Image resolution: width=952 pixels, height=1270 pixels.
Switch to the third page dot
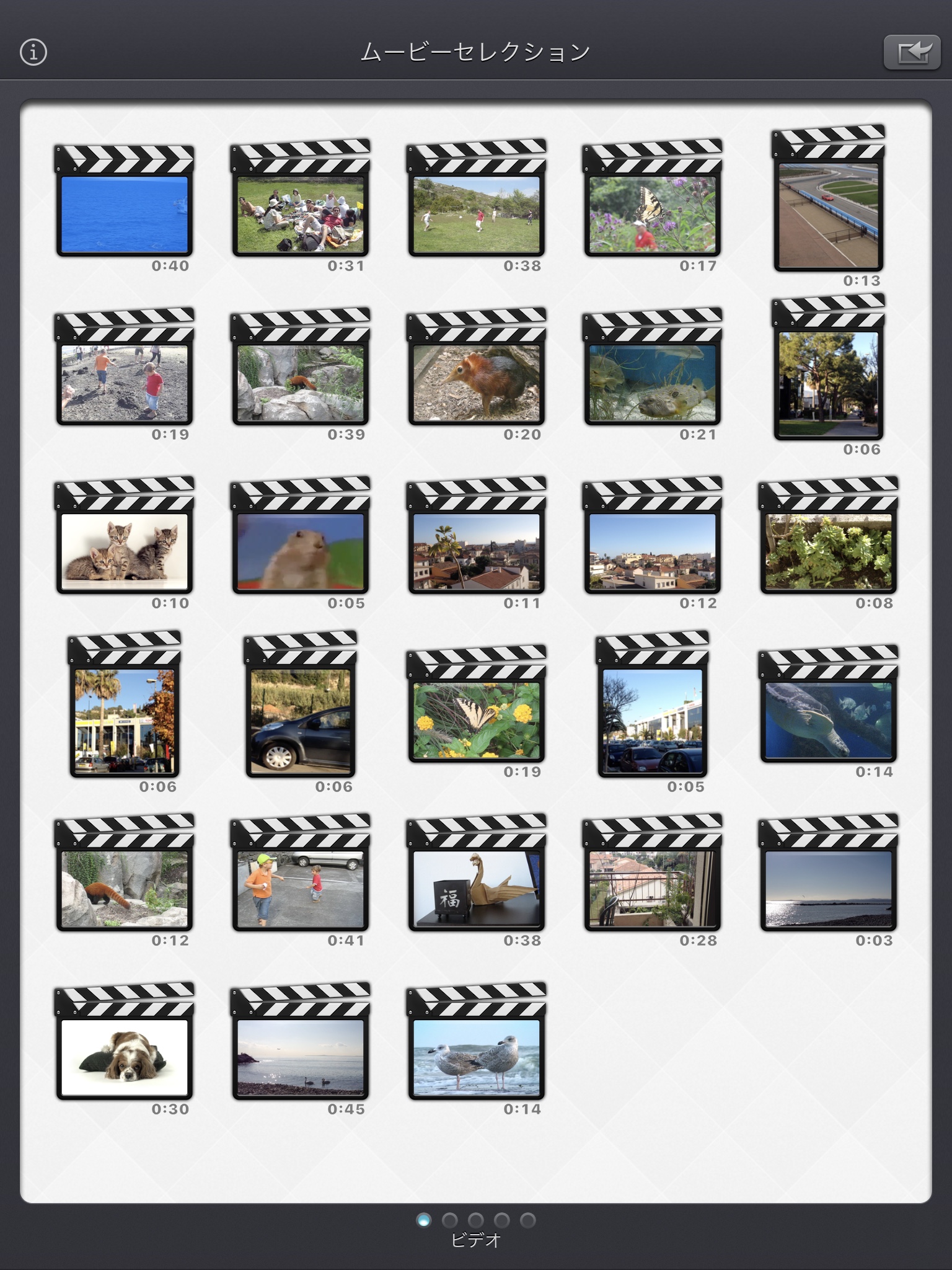(x=476, y=1220)
